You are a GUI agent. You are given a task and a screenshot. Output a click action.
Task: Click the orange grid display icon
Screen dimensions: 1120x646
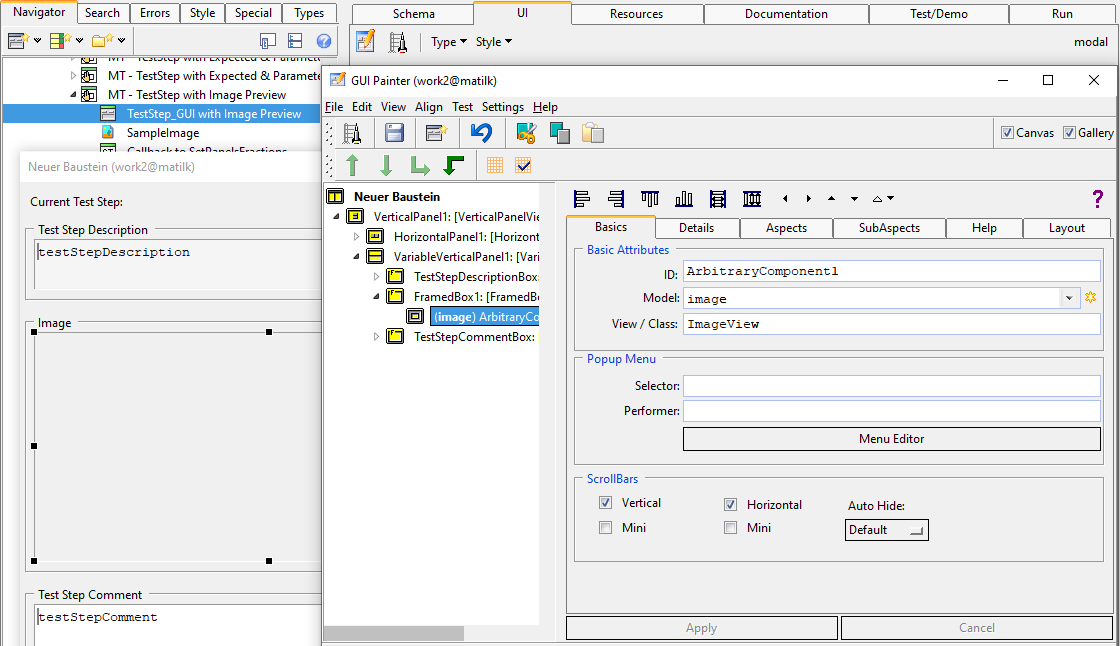pos(495,166)
